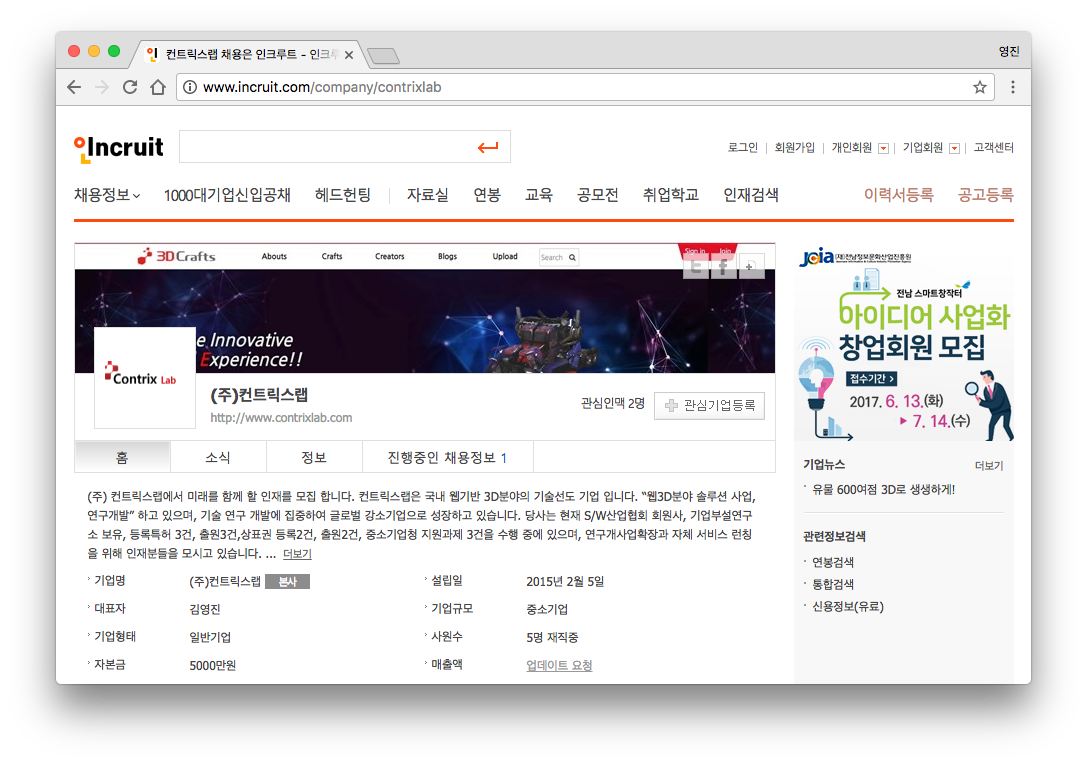Expand the 기업회원 dropdown arrow
This screenshot has width=1087, height=764.
pyautogui.click(x=955, y=148)
